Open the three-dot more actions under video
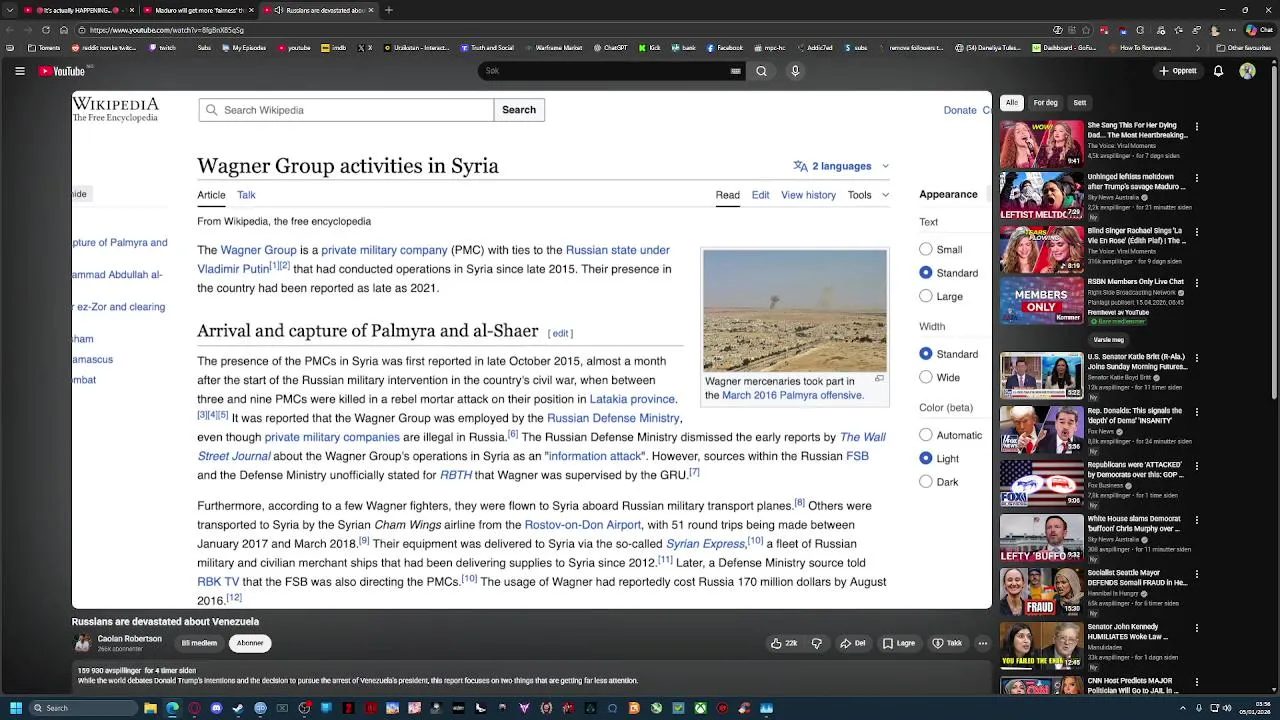The width and height of the screenshot is (1280, 720). point(983,643)
